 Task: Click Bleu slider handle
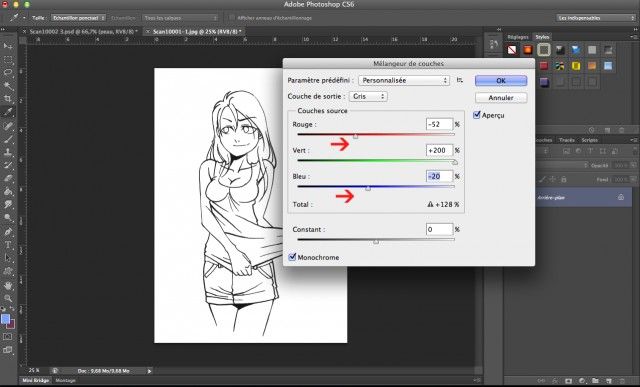368,188
